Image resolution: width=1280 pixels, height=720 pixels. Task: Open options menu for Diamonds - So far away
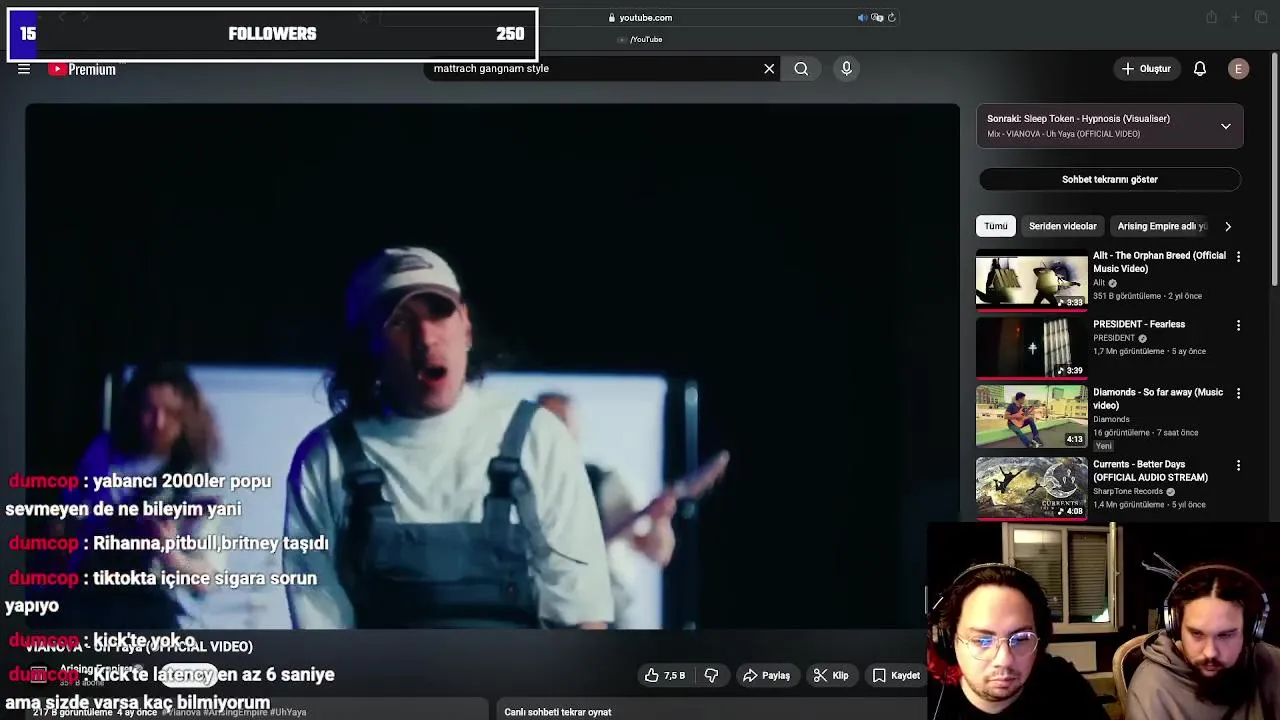coord(1238,394)
